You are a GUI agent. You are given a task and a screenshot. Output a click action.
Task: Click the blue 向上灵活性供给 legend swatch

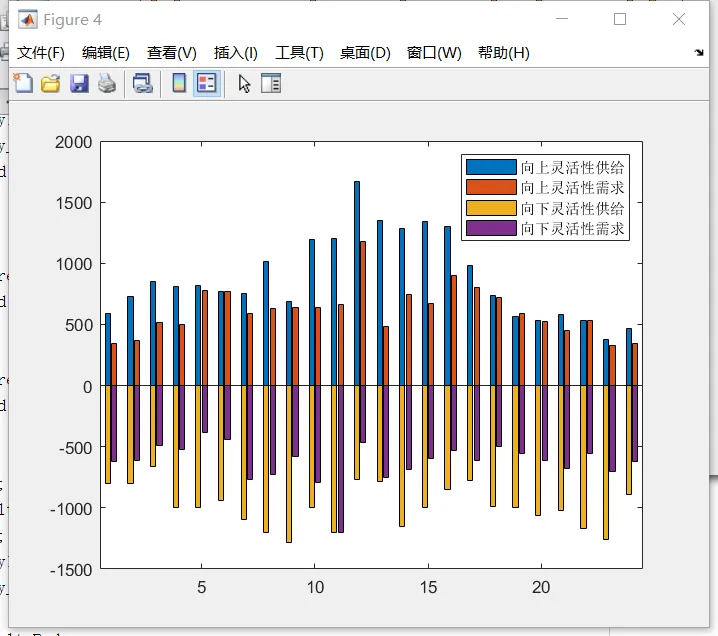click(491, 167)
